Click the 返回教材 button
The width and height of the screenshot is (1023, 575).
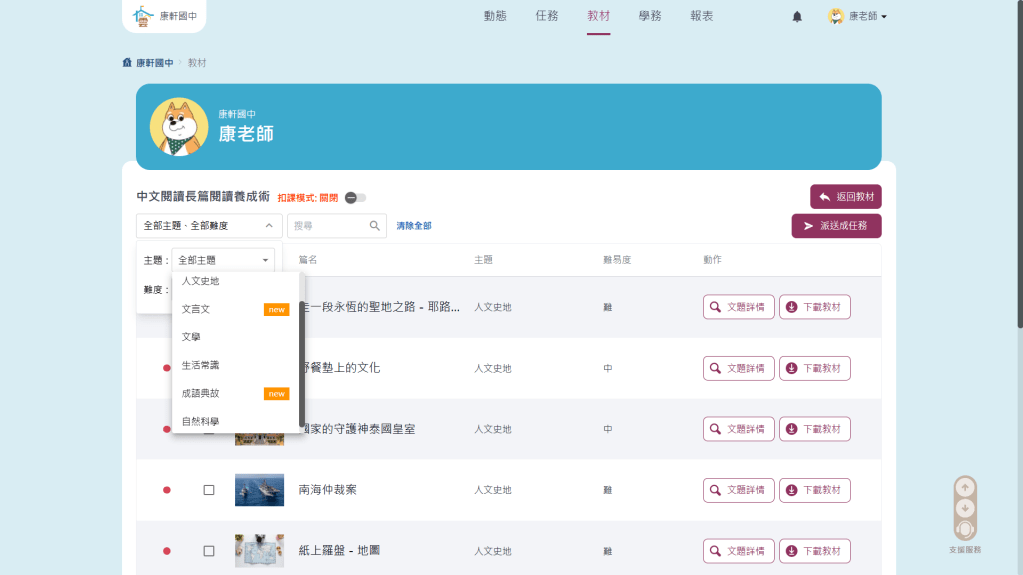point(845,197)
